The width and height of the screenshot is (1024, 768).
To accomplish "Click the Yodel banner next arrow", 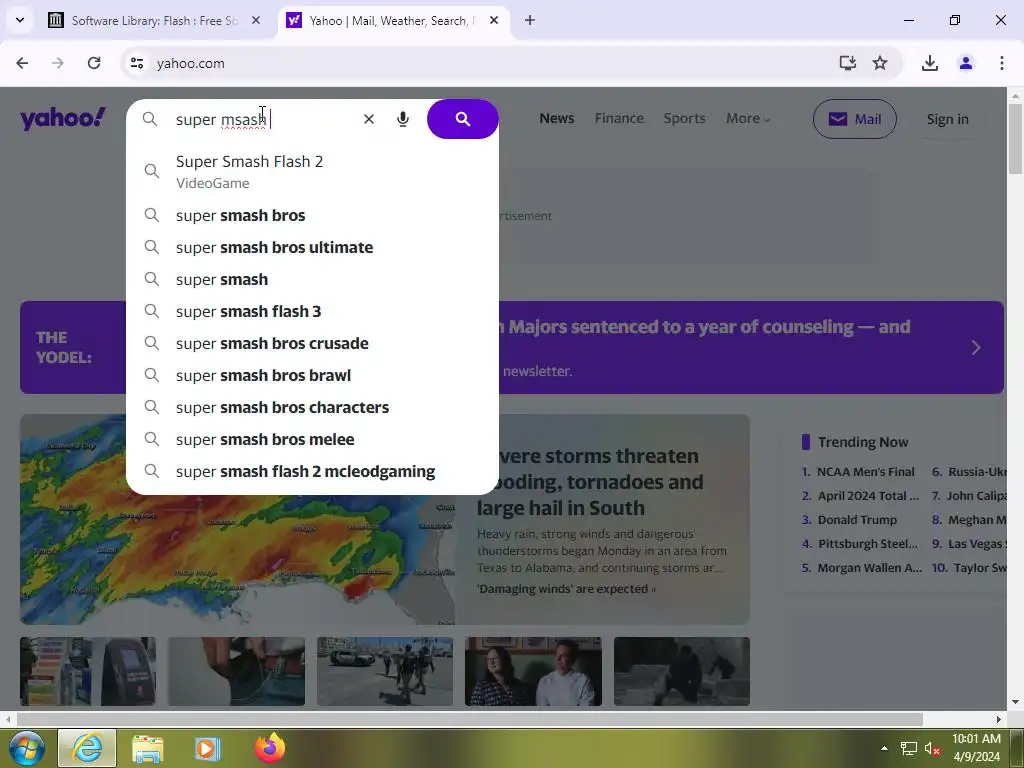I will click(976, 347).
